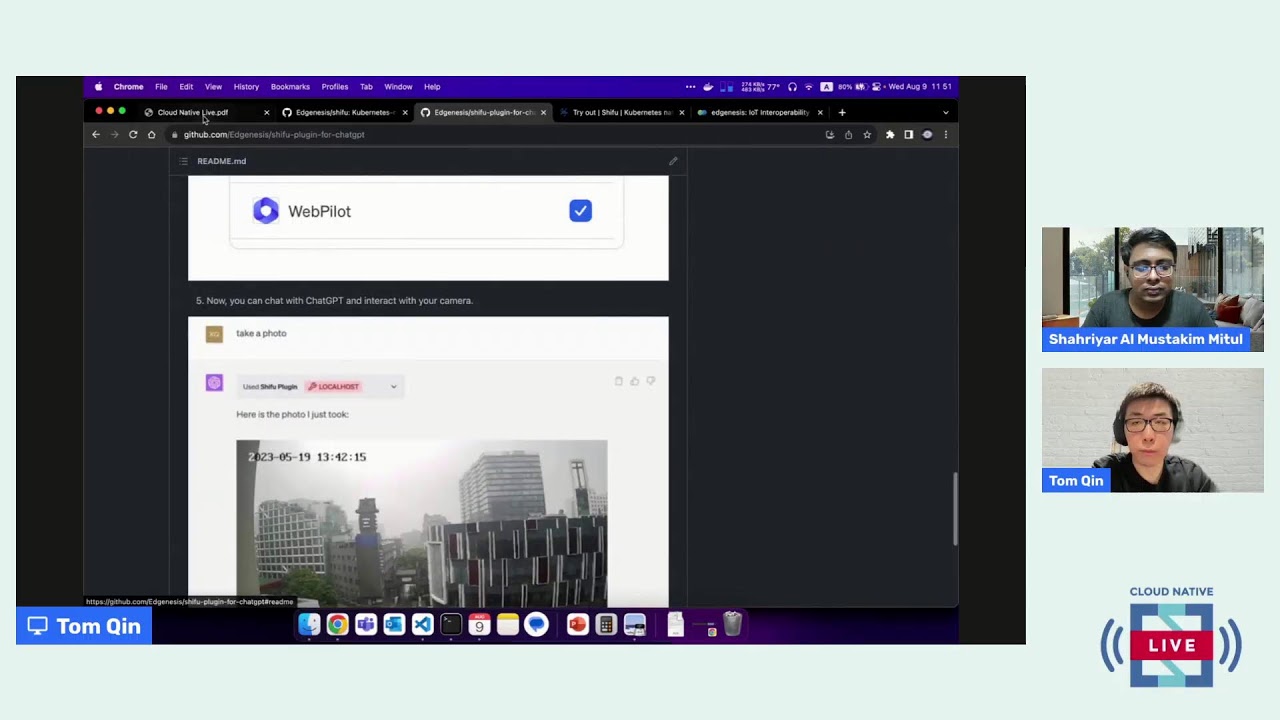Open the Help menu
Viewport: 1280px width, 720px height.
(x=432, y=87)
